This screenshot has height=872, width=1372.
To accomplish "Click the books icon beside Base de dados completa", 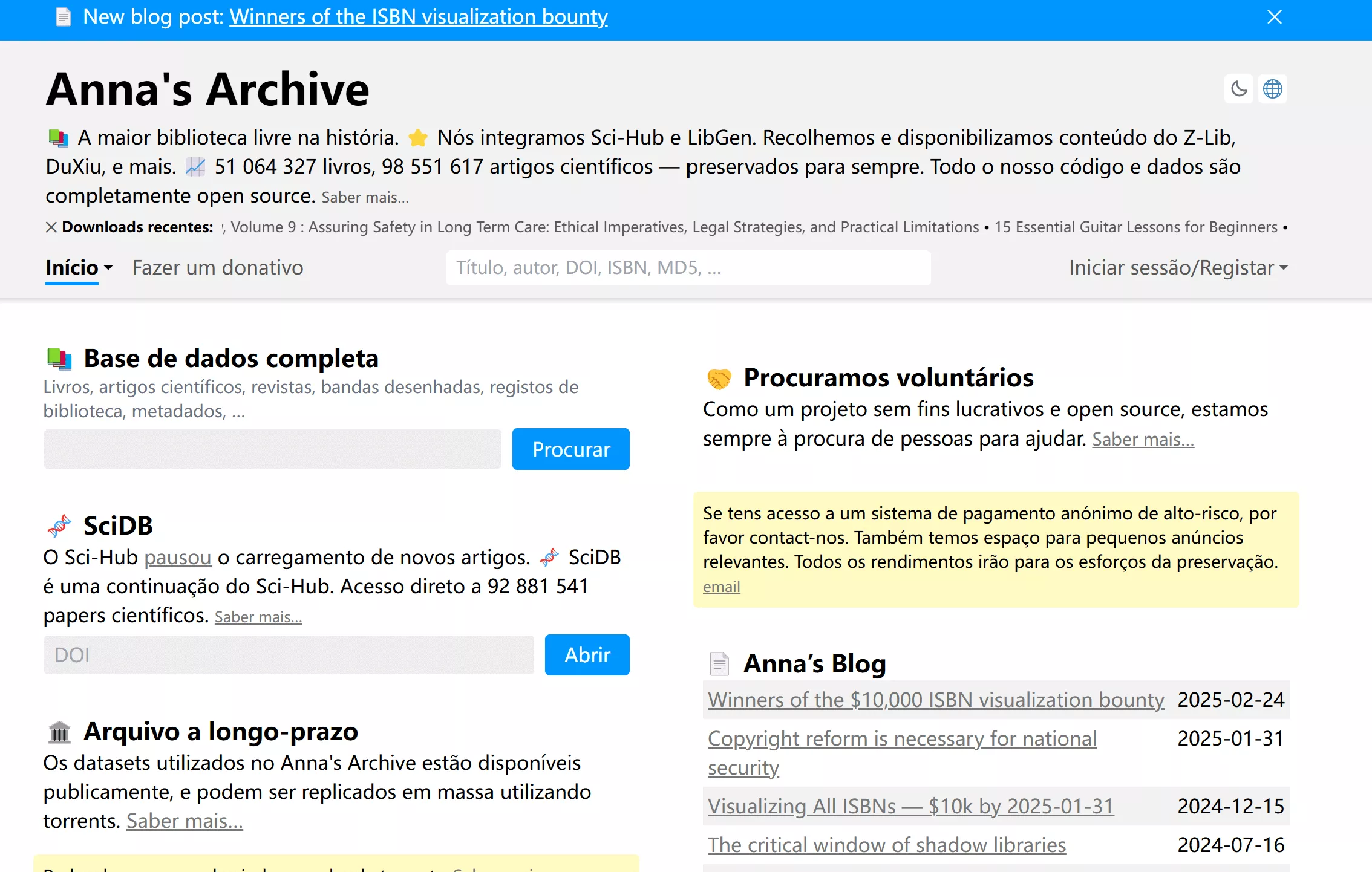I will (x=59, y=359).
